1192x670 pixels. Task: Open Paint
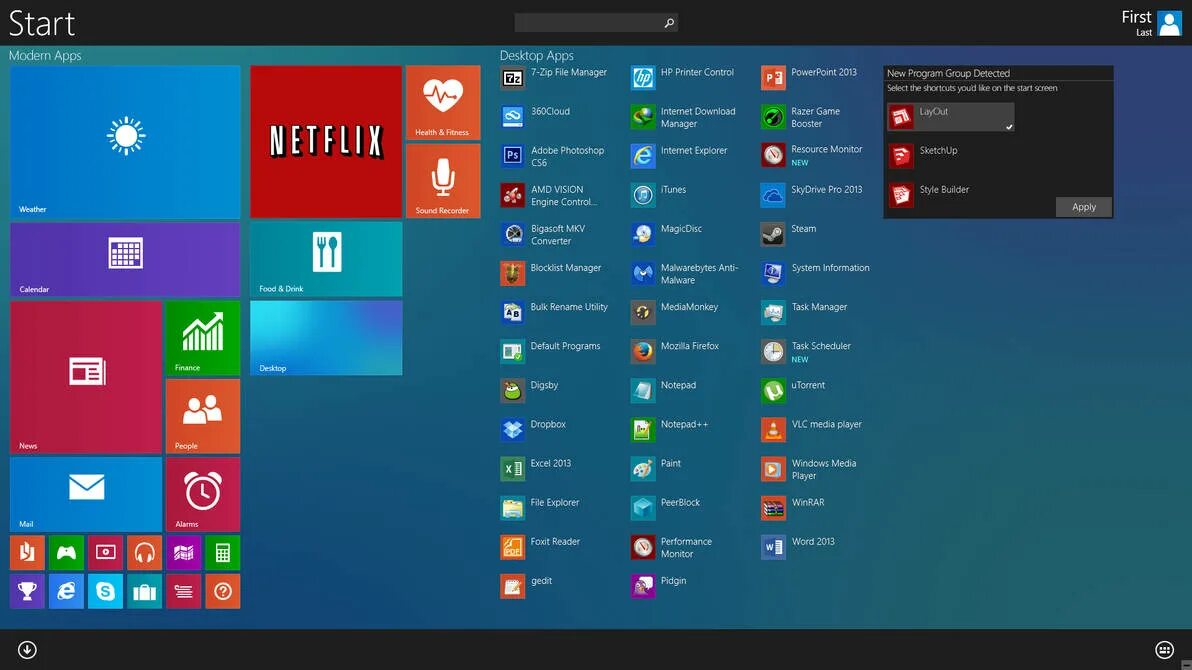[x=658, y=468]
